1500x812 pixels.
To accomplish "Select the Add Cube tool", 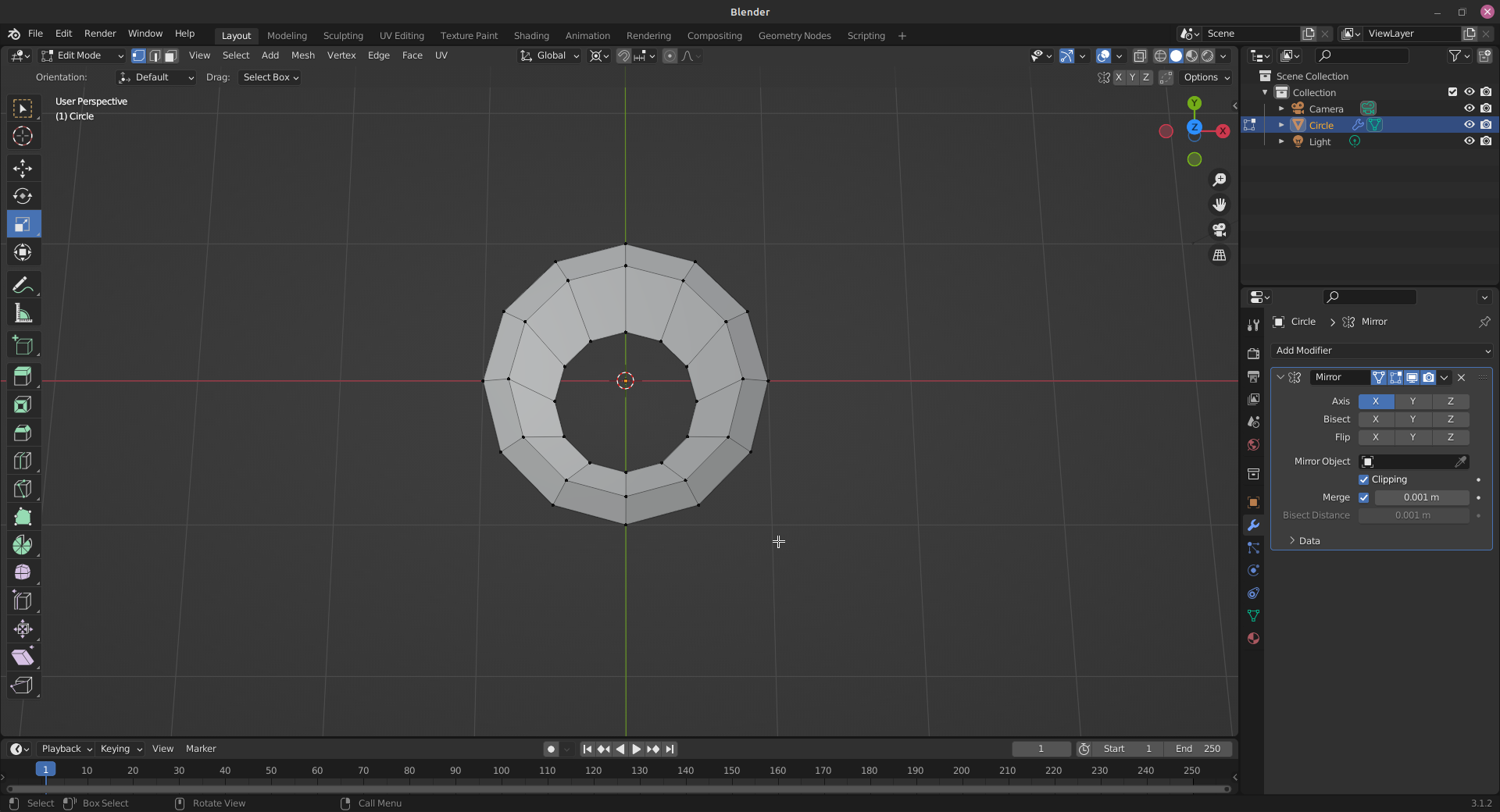I will 23,345.
